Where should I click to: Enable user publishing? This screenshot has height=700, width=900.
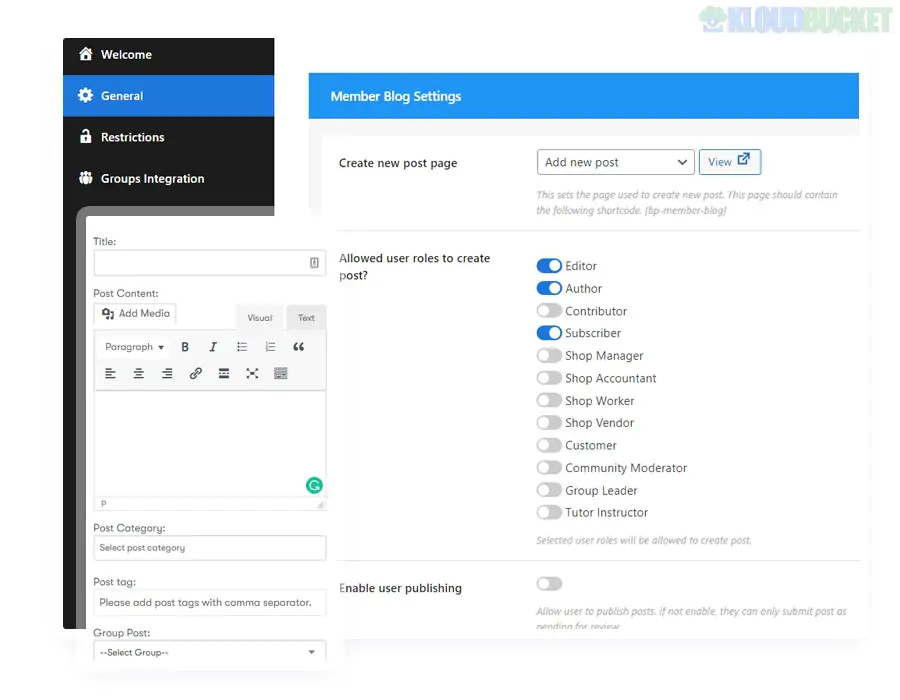coord(549,583)
